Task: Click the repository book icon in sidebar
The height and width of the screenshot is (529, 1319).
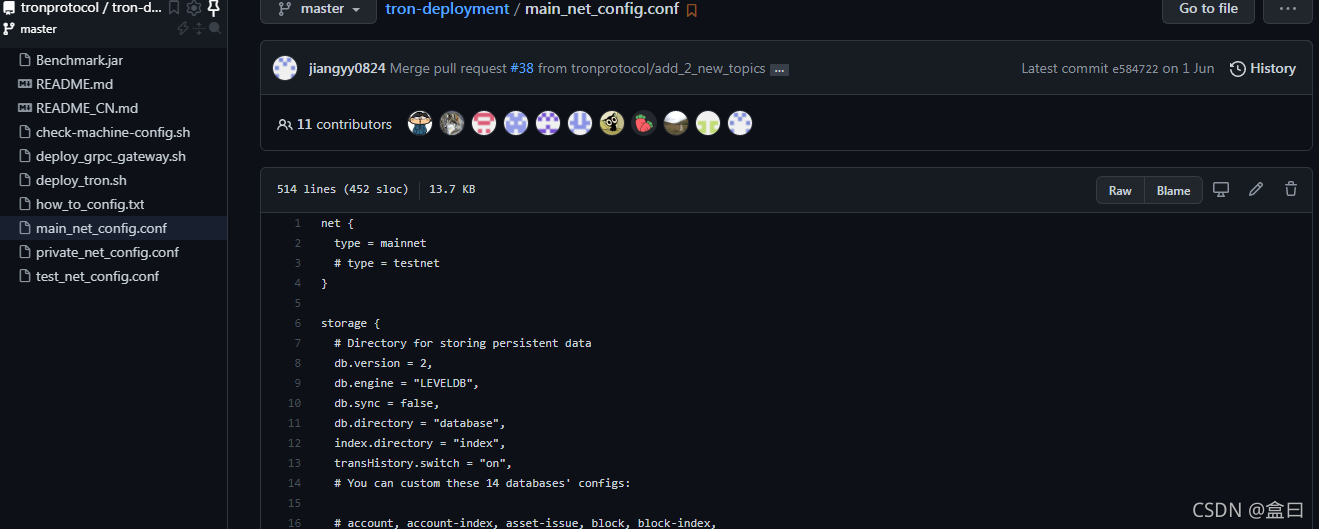Action: (x=9, y=8)
